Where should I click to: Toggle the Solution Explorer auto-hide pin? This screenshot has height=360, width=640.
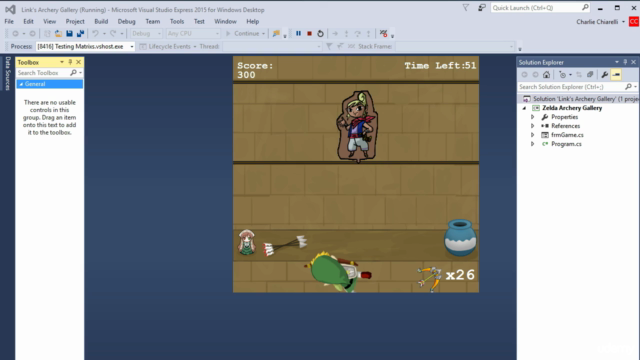tap(625, 62)
